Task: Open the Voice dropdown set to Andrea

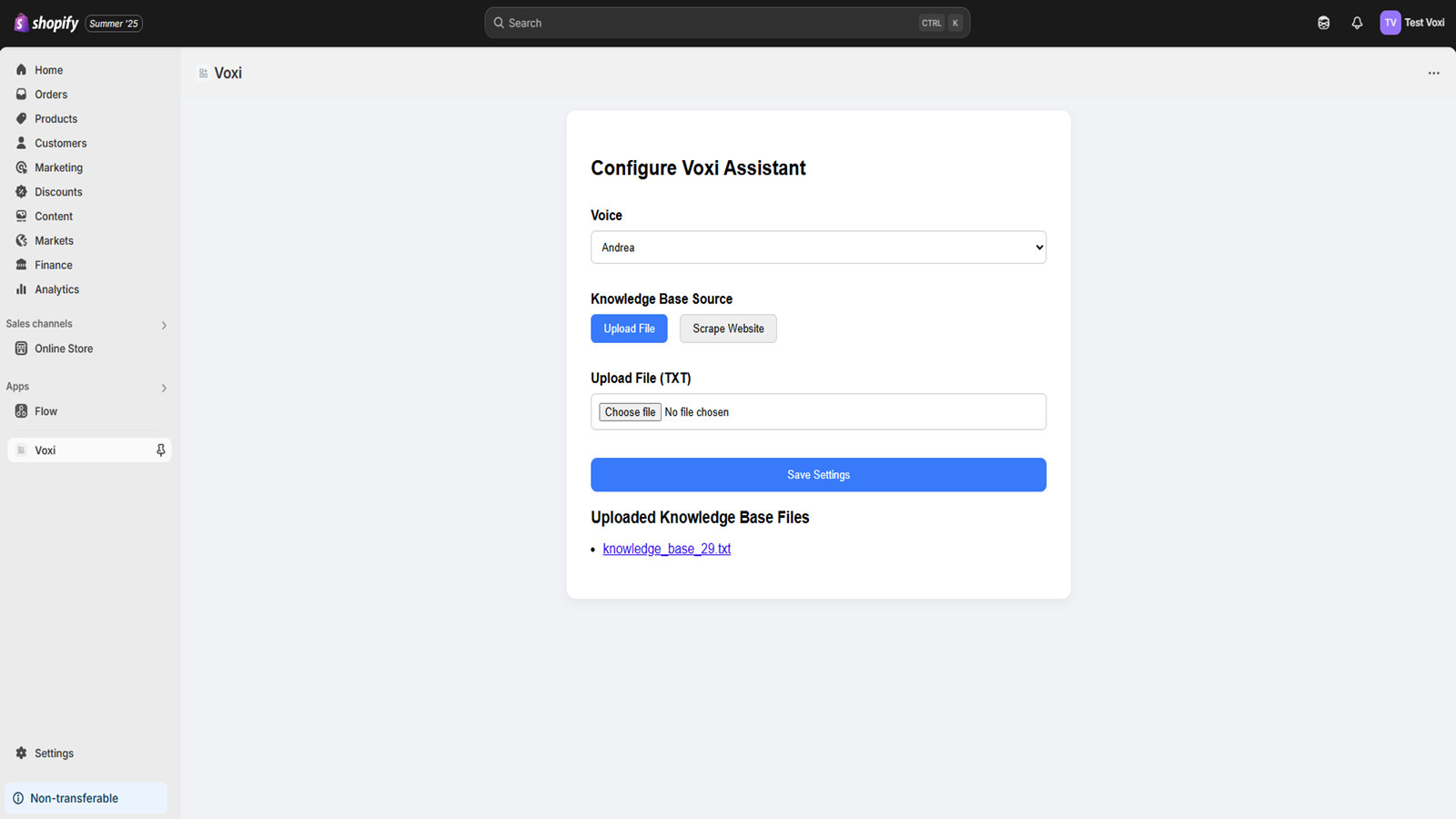Action: 818,248
